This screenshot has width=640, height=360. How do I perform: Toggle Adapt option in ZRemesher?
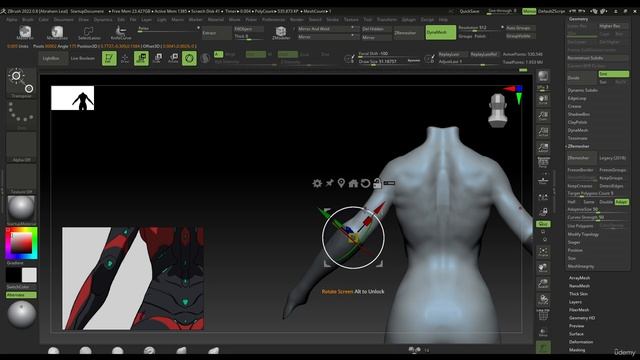(622, 202)
